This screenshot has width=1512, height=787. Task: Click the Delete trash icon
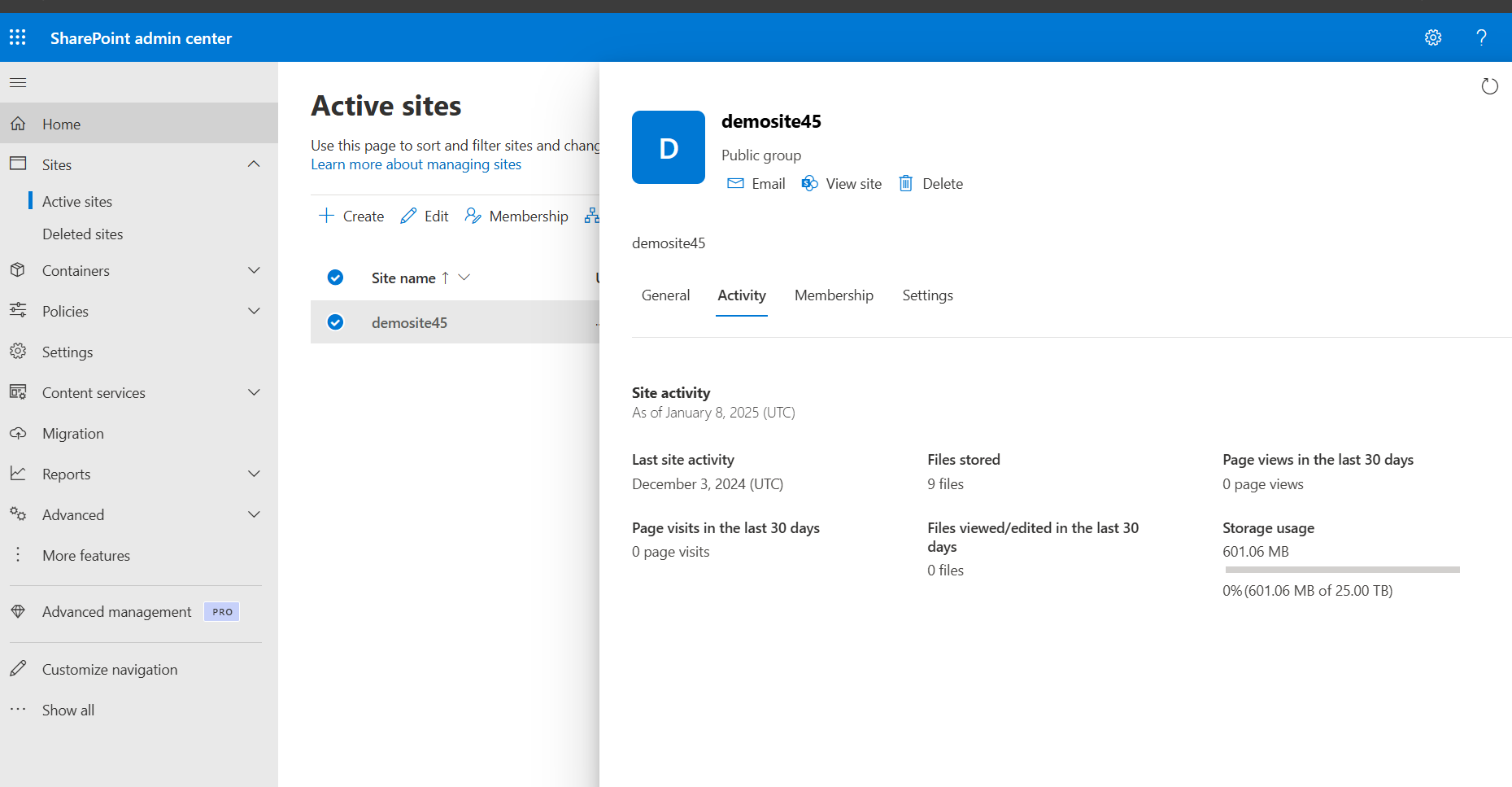[x=905, y=183]
